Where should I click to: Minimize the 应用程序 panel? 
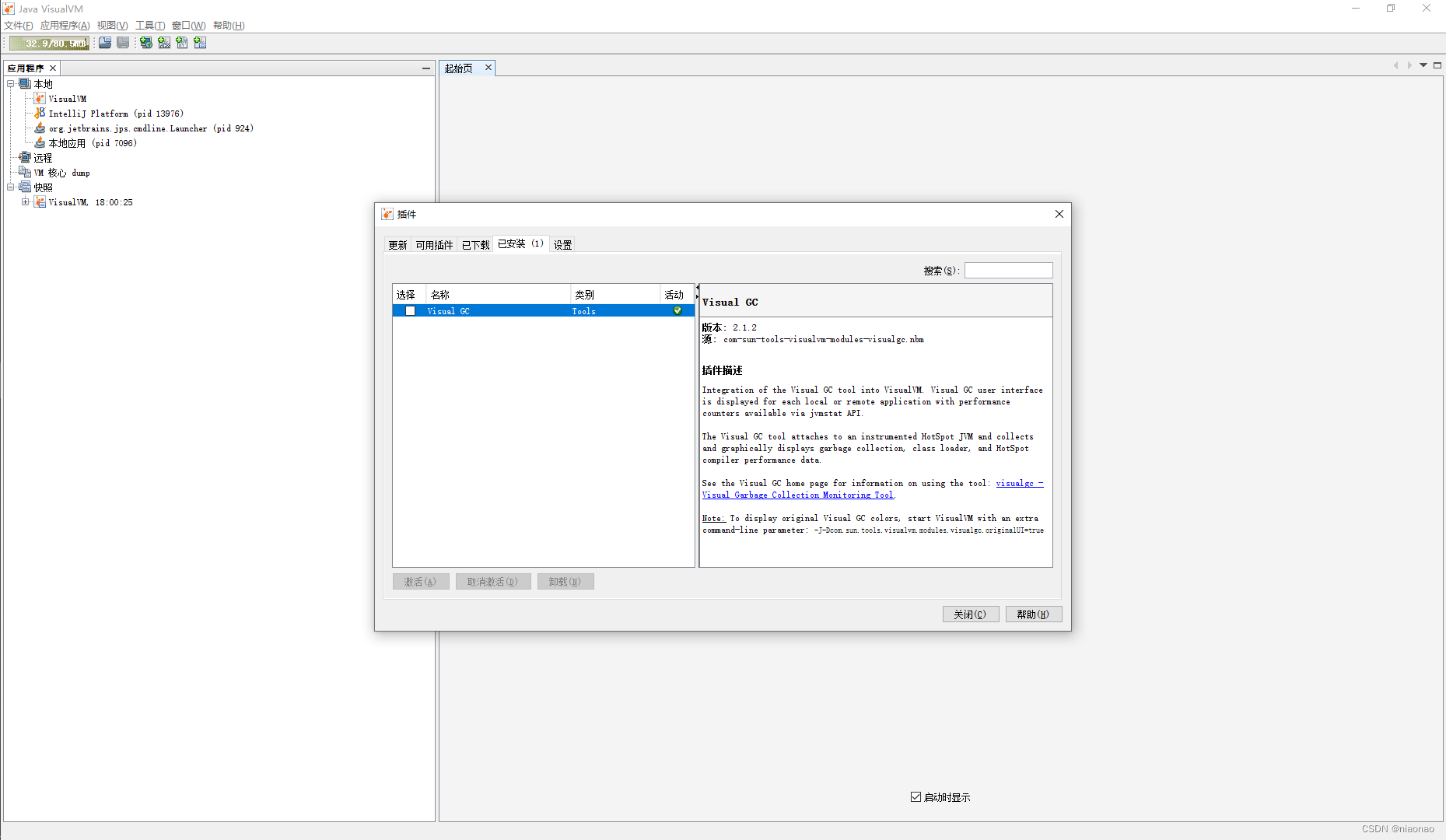tap(425, 68)
